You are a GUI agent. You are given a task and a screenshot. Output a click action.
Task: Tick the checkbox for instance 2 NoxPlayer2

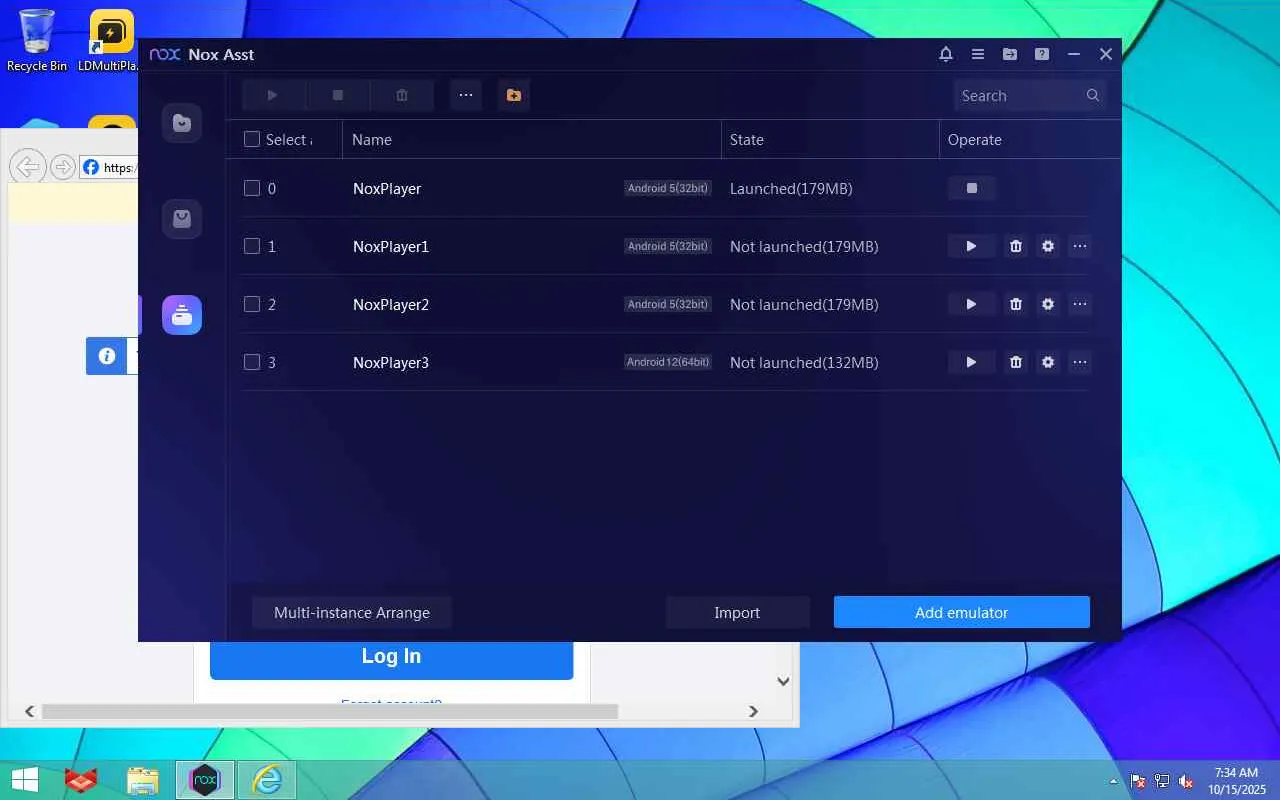[252, 304]
